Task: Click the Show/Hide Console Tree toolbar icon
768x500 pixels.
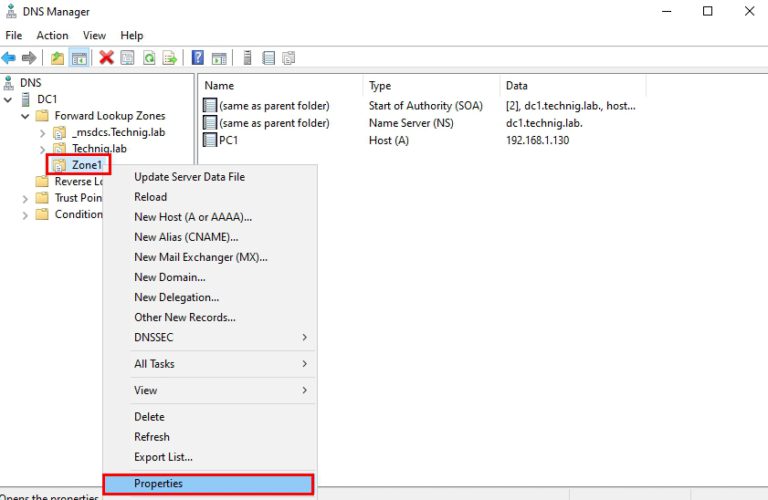Action: pos(78,58)
